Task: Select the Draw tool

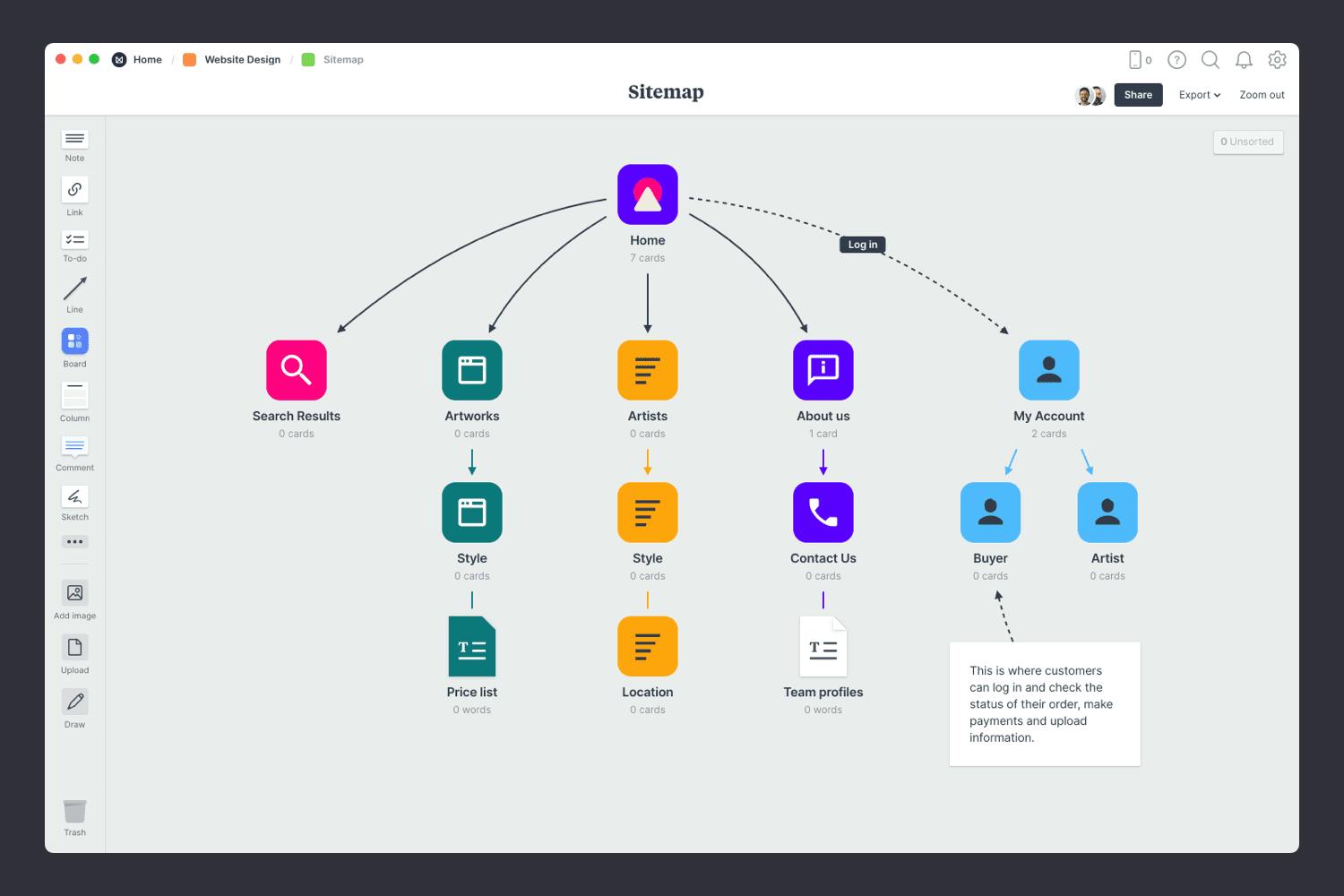Action: coord(74,702)
